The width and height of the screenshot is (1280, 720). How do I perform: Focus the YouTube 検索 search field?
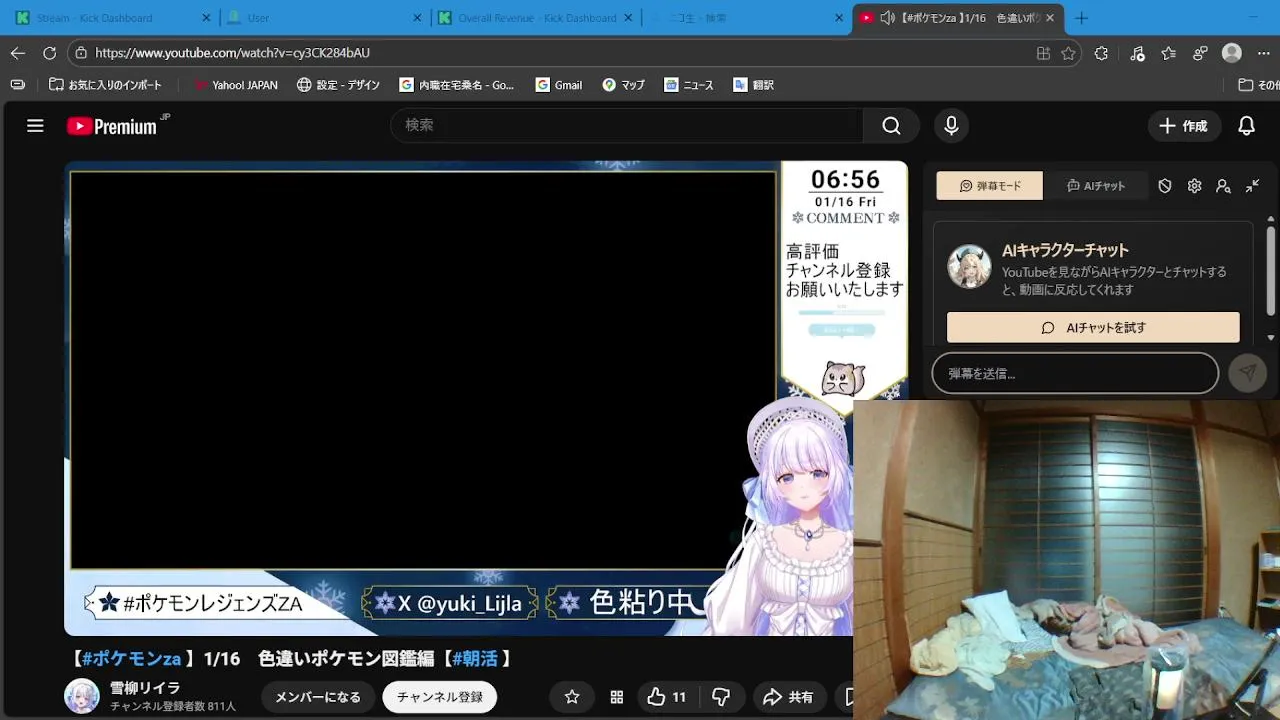[627, 126]
